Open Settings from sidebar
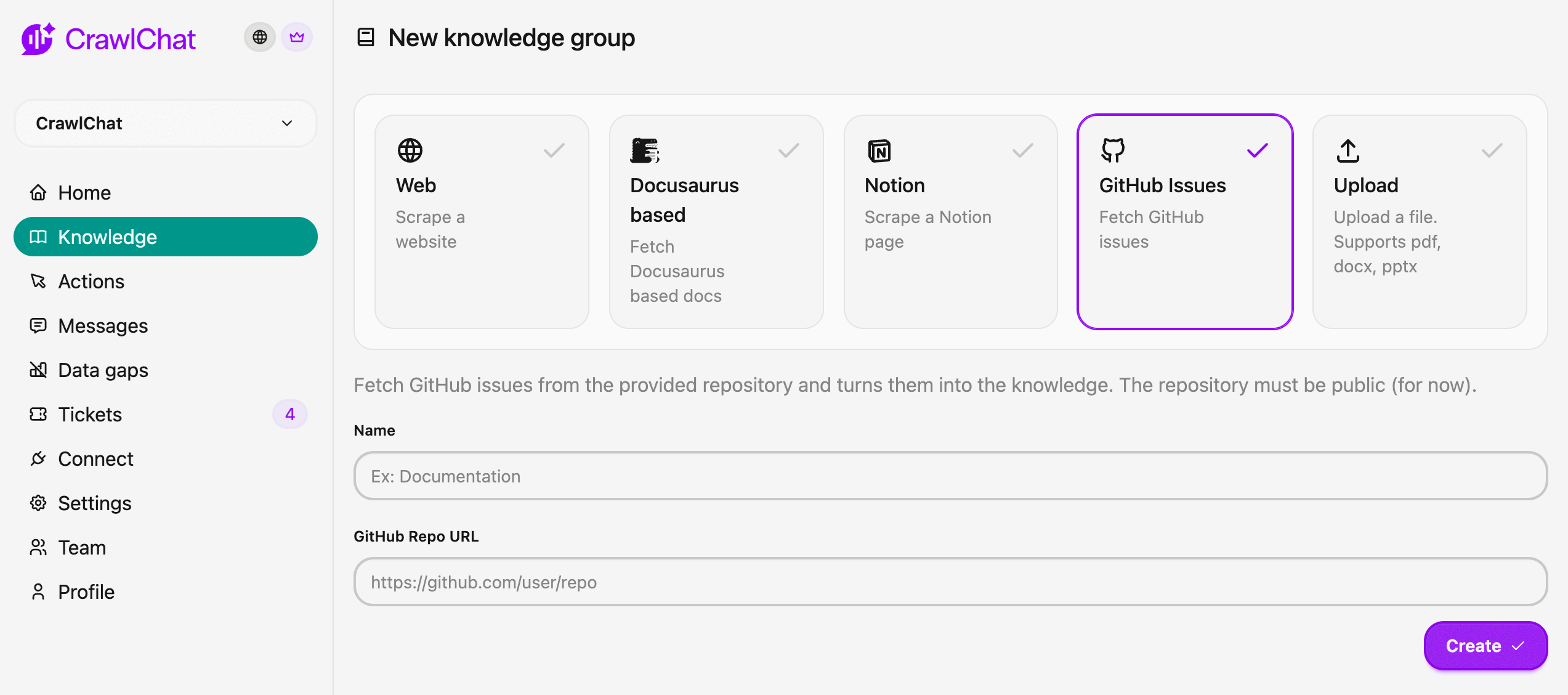Viewport: 1568px width, 695px height. [x=165, y=503]
